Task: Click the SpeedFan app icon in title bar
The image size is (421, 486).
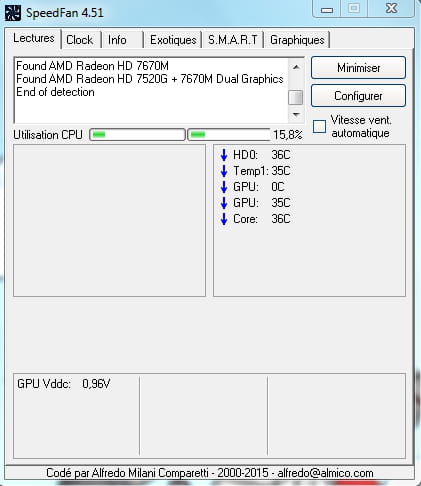Action: click(x=13, y=13)
